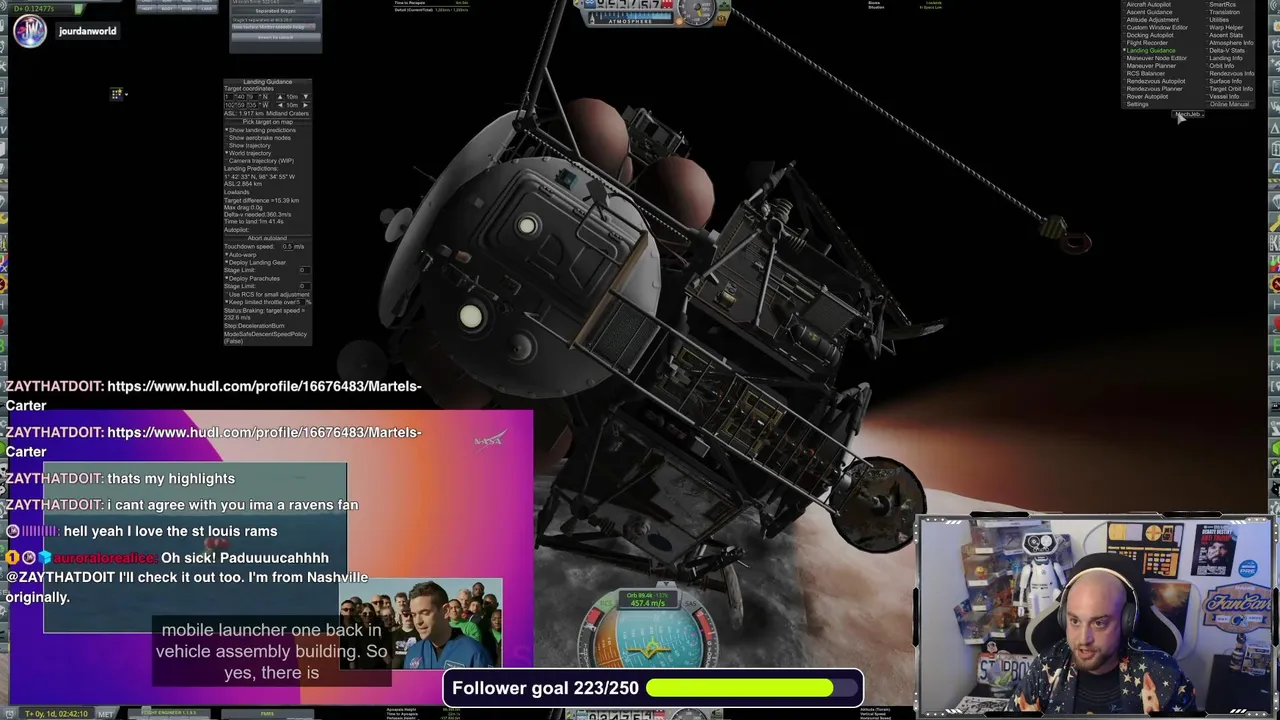Screen dimensions: 1280x720
Task: Click Stage Limit field under Landing Gear
Action: pos(305,270)
